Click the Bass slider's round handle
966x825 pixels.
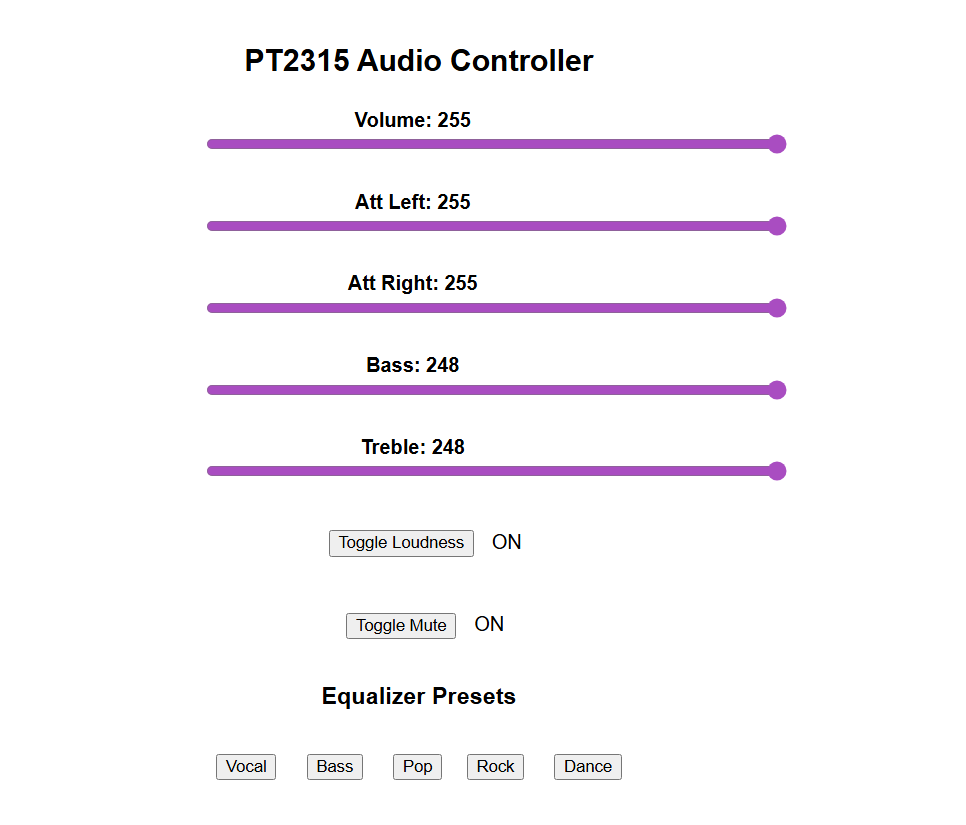777,390
